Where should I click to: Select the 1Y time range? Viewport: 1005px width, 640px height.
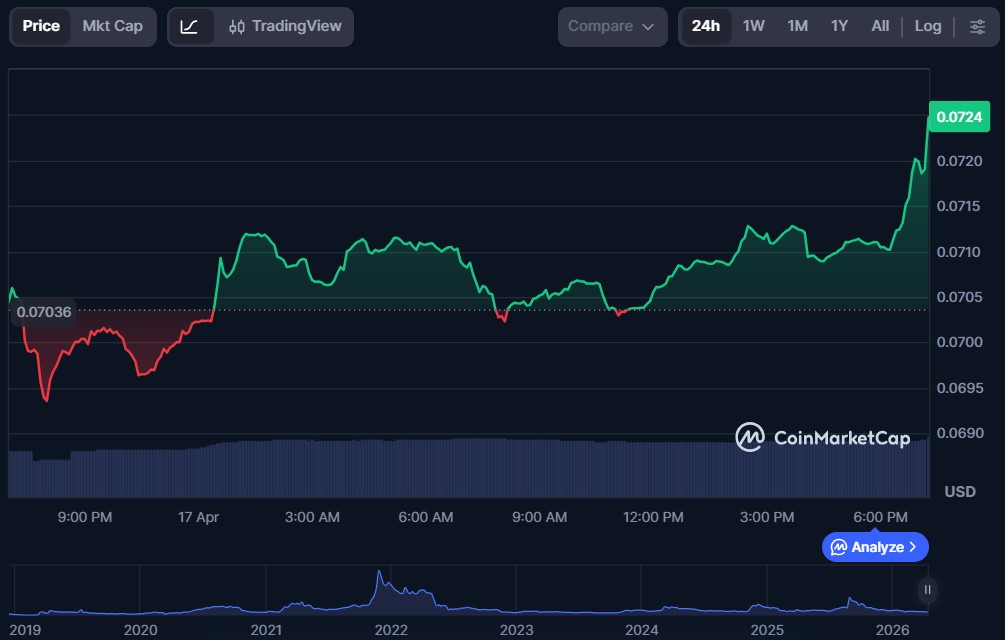(x=839, y=26)
